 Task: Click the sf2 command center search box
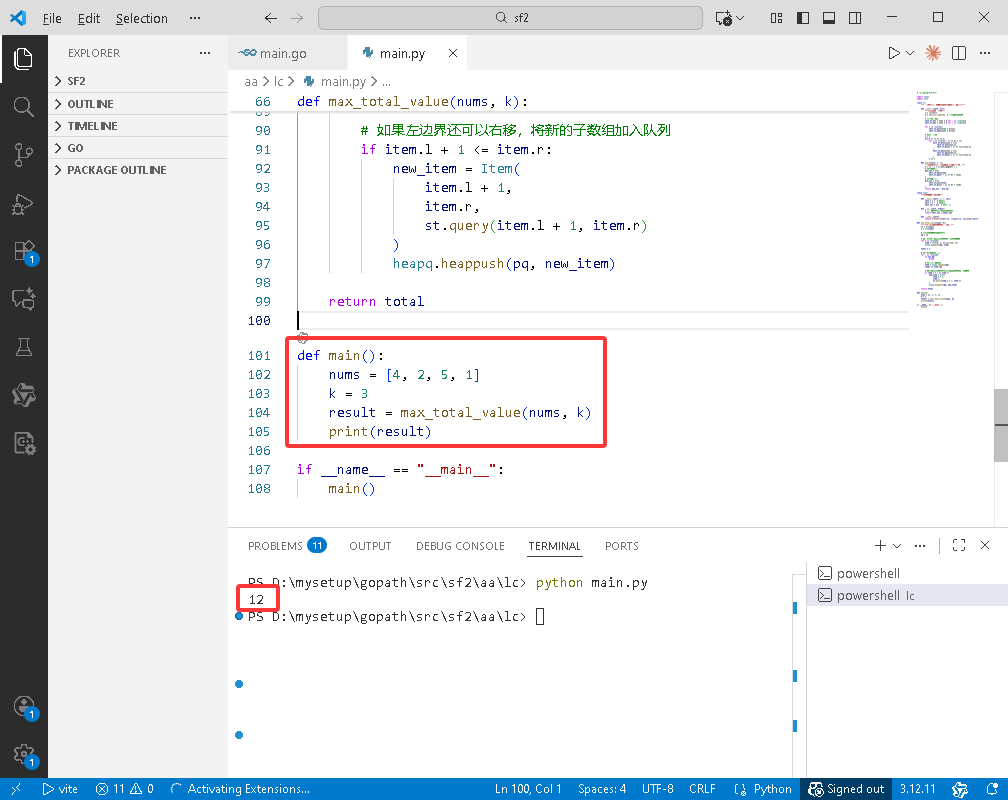(x=510, y=18)
